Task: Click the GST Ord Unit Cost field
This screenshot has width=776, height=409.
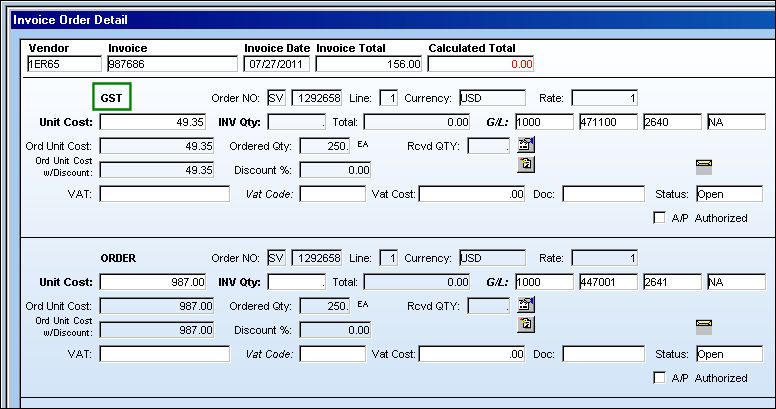Action: (x=156, y=146)
